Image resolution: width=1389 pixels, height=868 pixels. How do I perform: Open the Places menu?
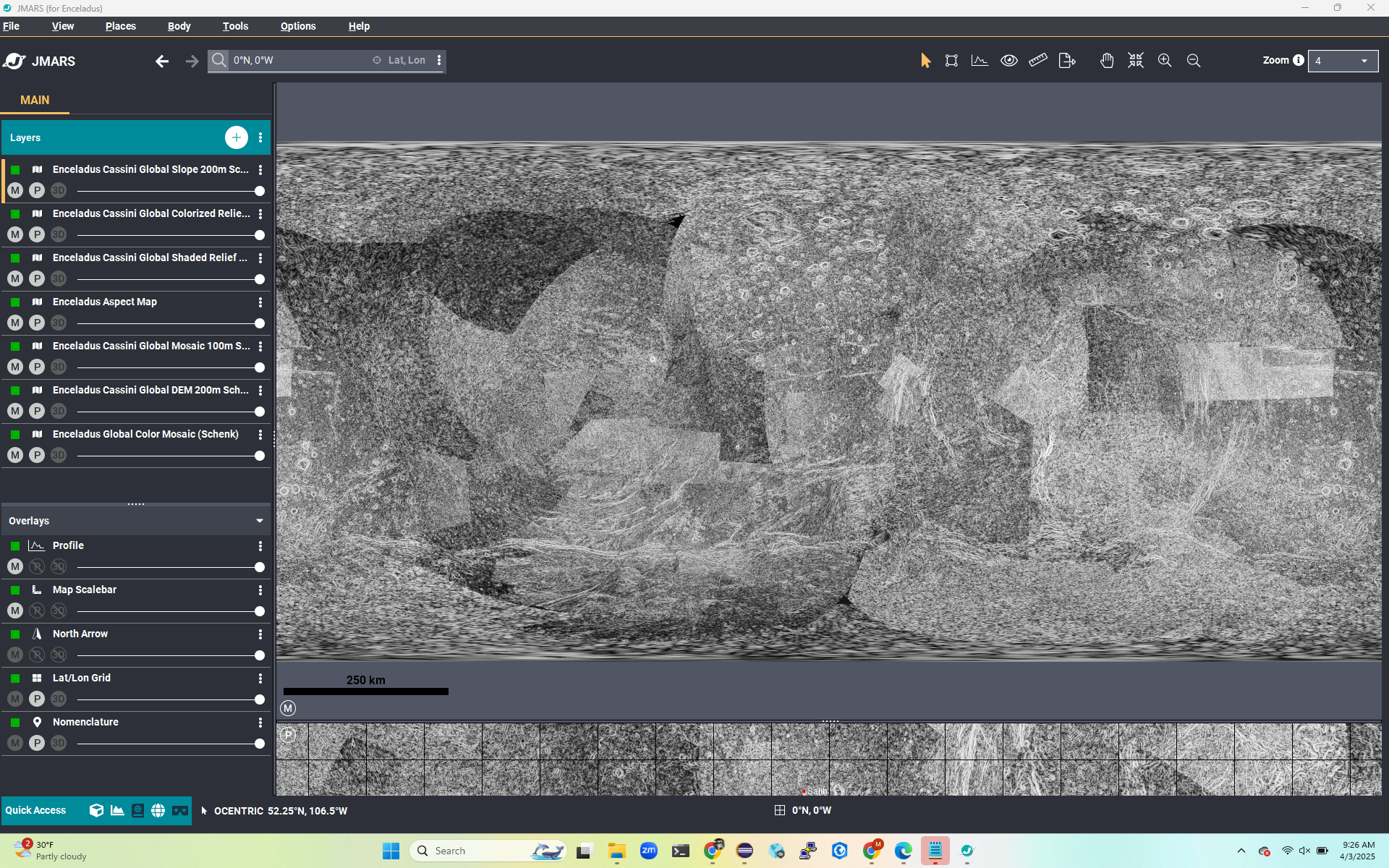[x=120, y=26]
